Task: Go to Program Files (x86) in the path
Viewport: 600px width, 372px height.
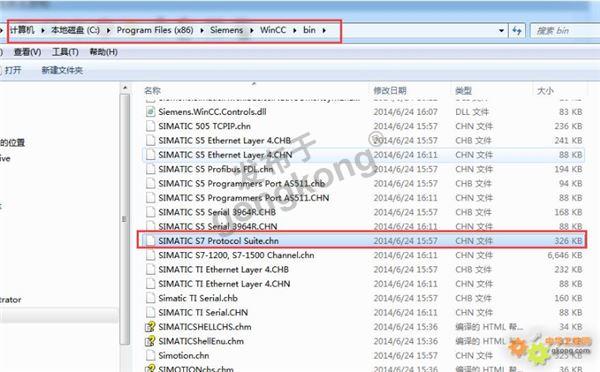Action: [155, 30]
